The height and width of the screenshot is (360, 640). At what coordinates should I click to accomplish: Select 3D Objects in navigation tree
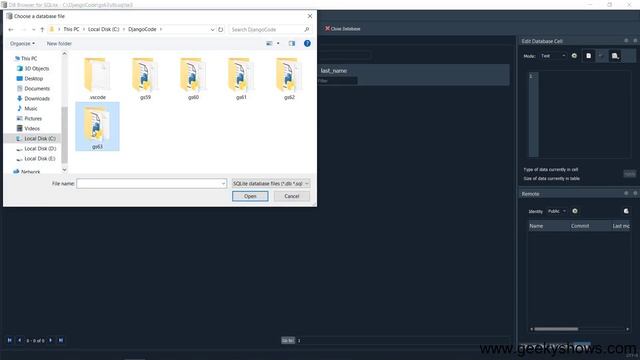(37, 69)
